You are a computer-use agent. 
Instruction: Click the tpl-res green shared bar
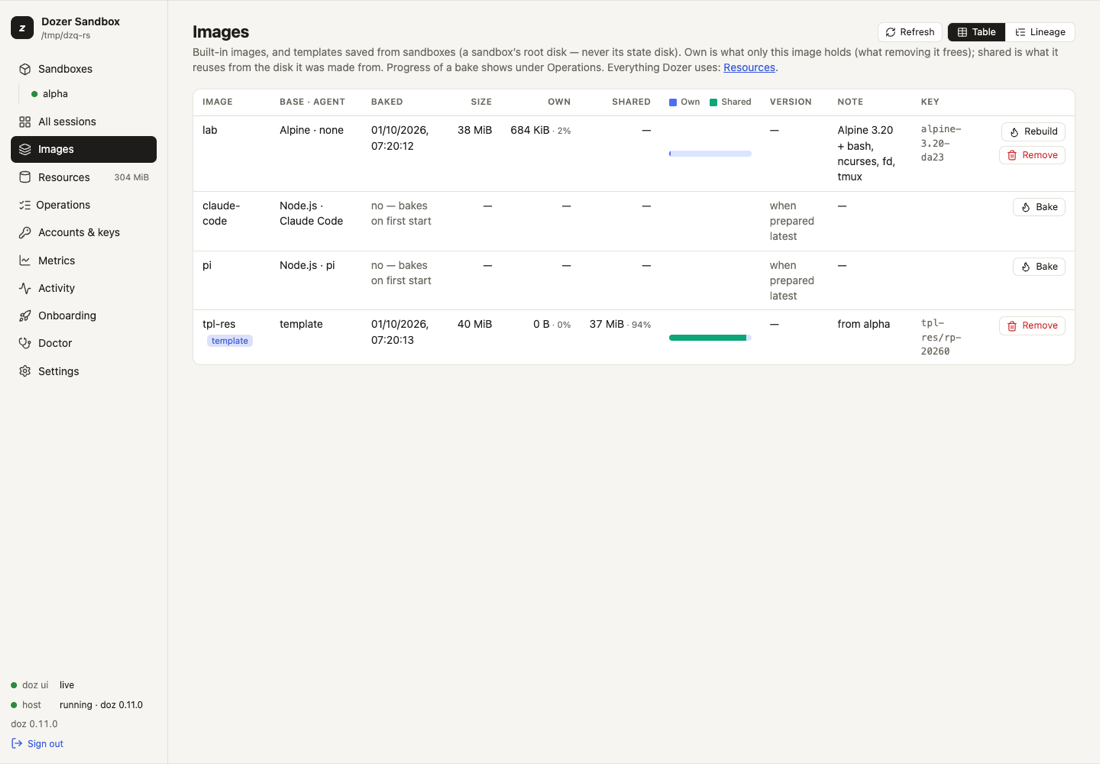[707, 338]
